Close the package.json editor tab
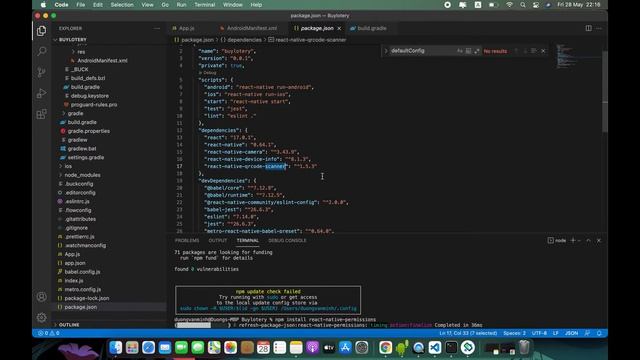 coord(339,29)
